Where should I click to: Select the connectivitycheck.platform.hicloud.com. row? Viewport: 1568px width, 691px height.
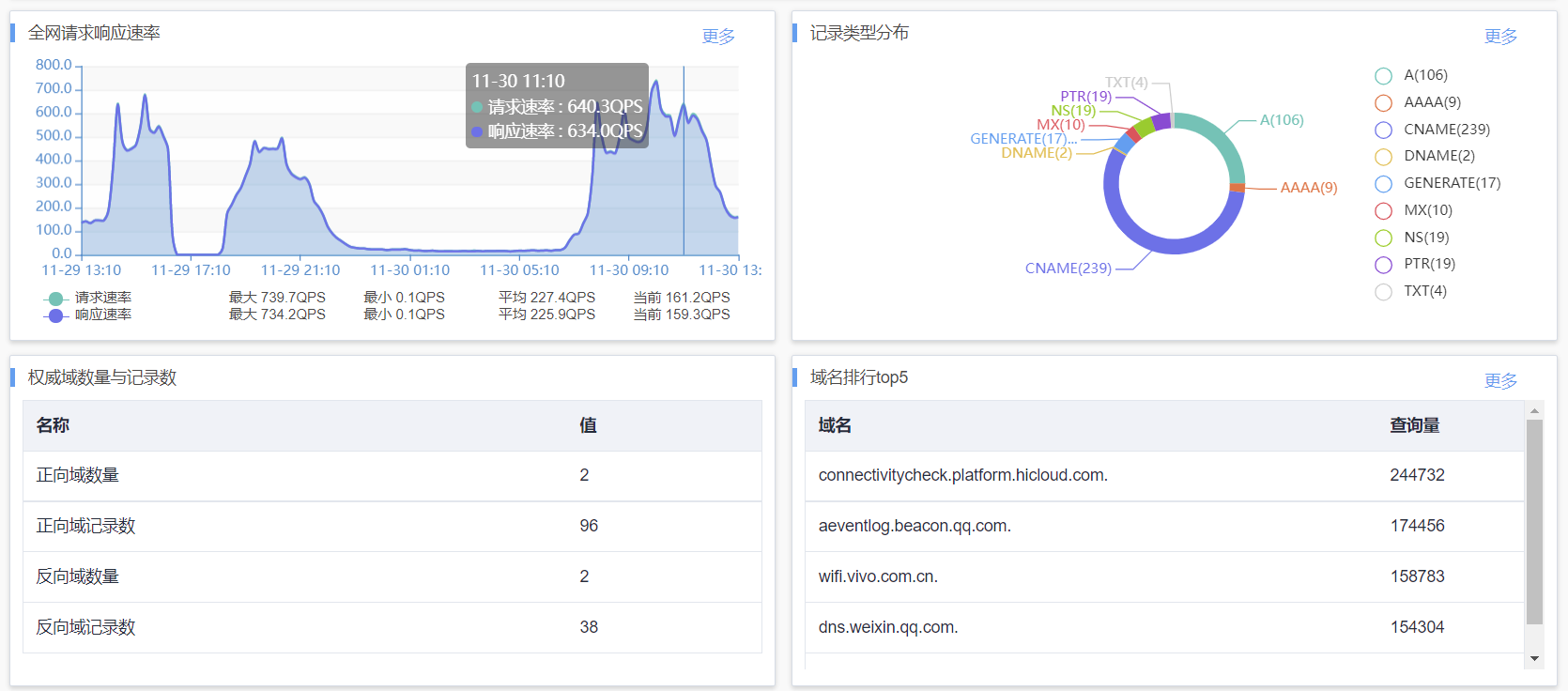coord(962,475)
